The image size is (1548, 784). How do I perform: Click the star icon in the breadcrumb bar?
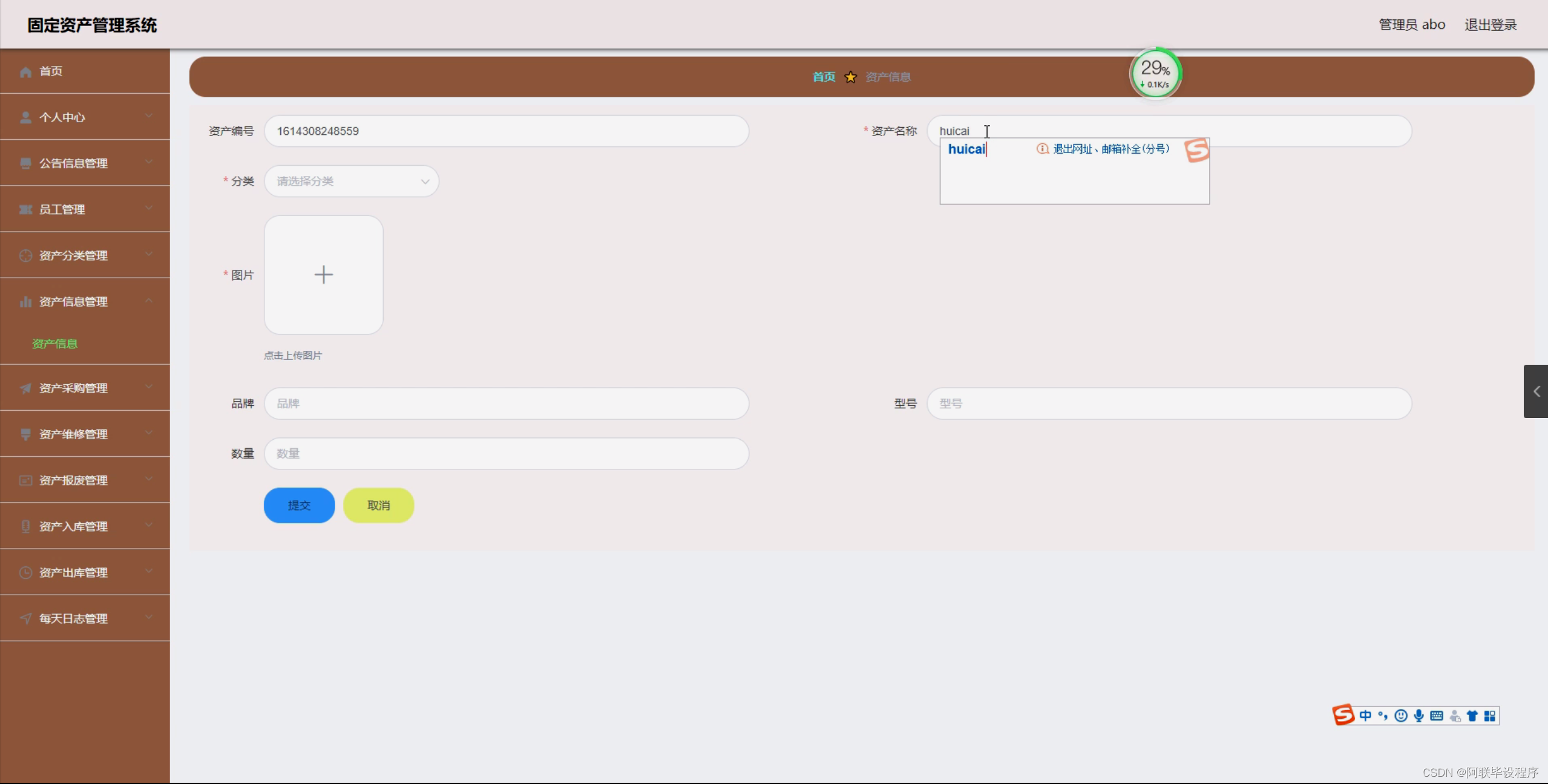(851, 77)
